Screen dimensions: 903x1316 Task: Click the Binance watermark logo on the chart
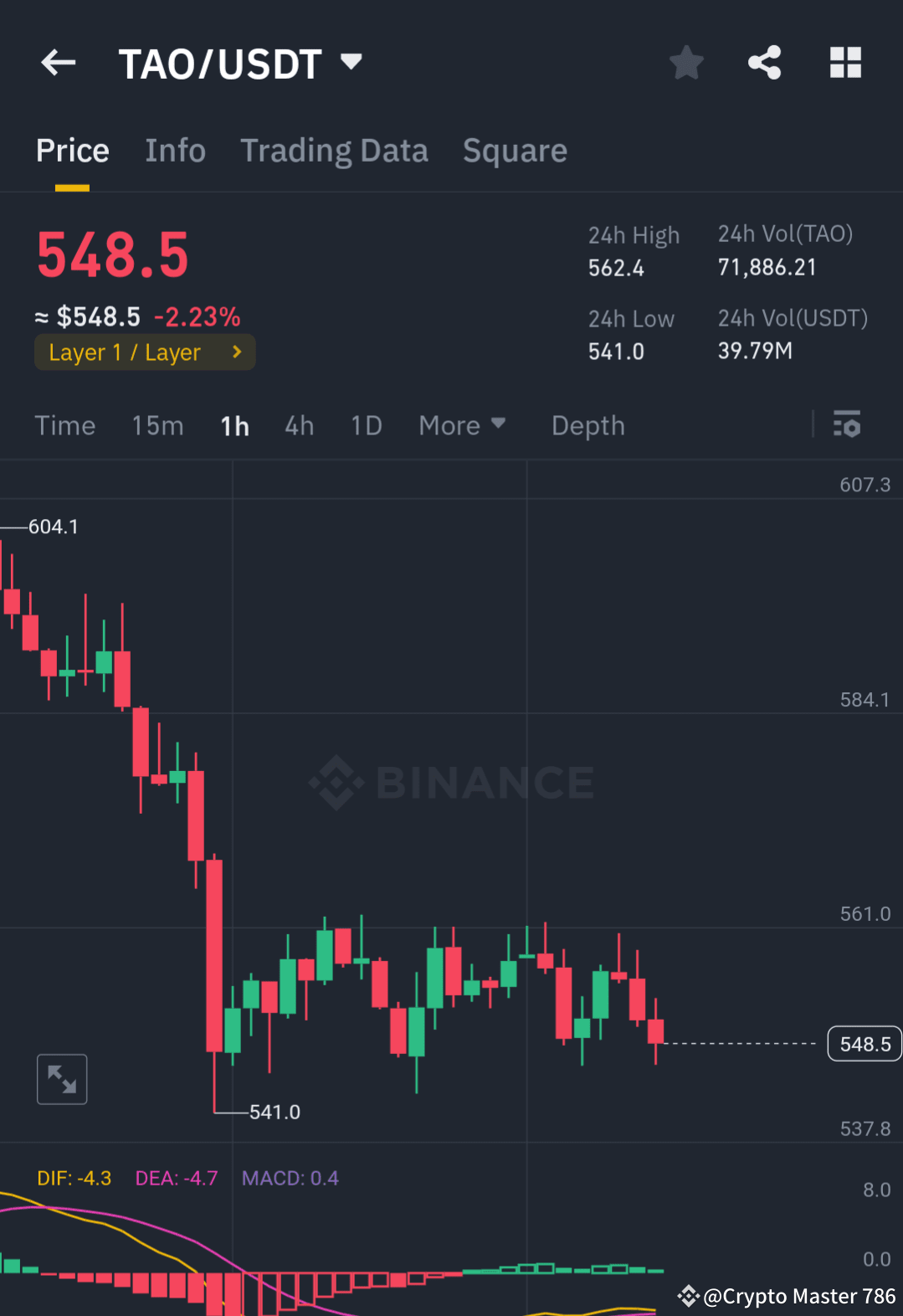pyautogui.click(x=452, y=783)
